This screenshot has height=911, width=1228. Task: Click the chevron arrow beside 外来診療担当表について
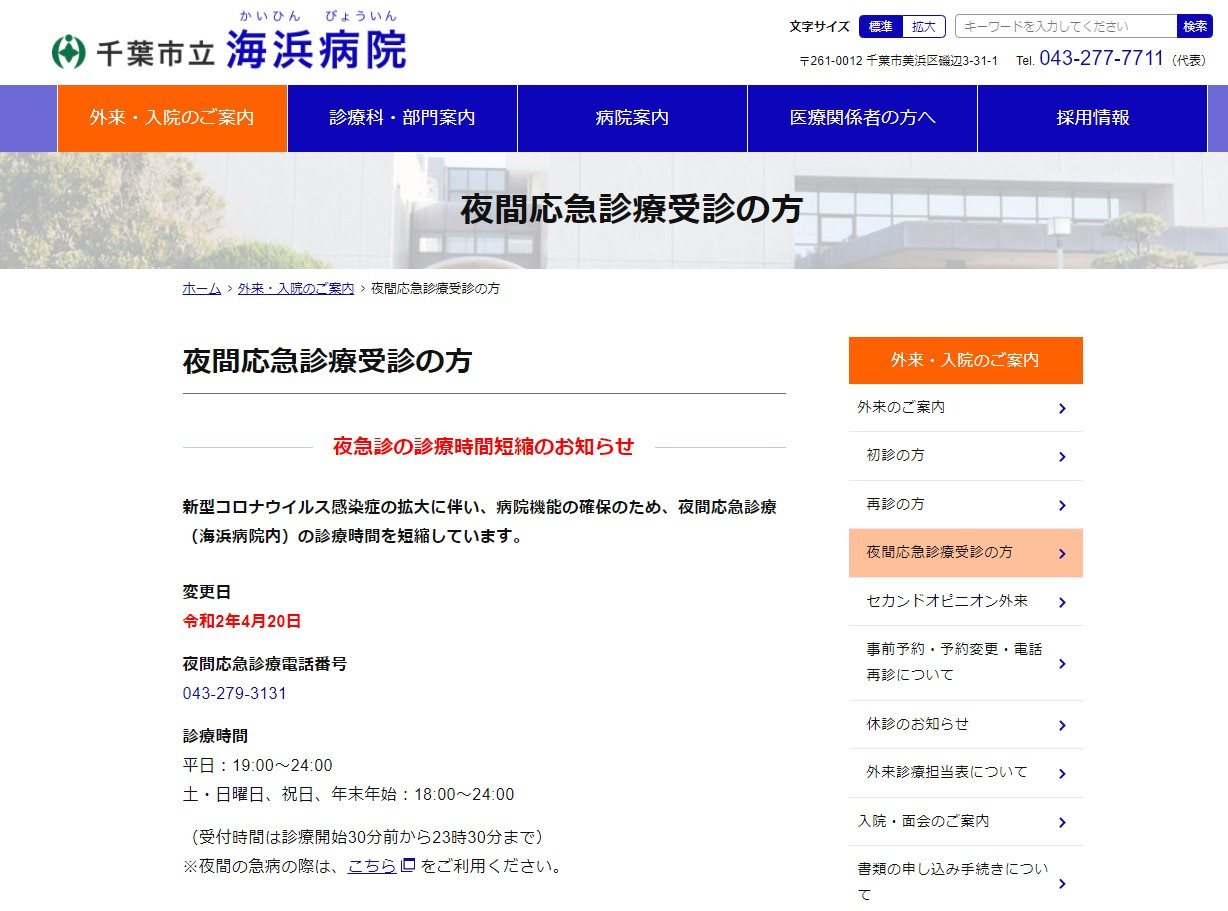click(x=1062, y=773)
